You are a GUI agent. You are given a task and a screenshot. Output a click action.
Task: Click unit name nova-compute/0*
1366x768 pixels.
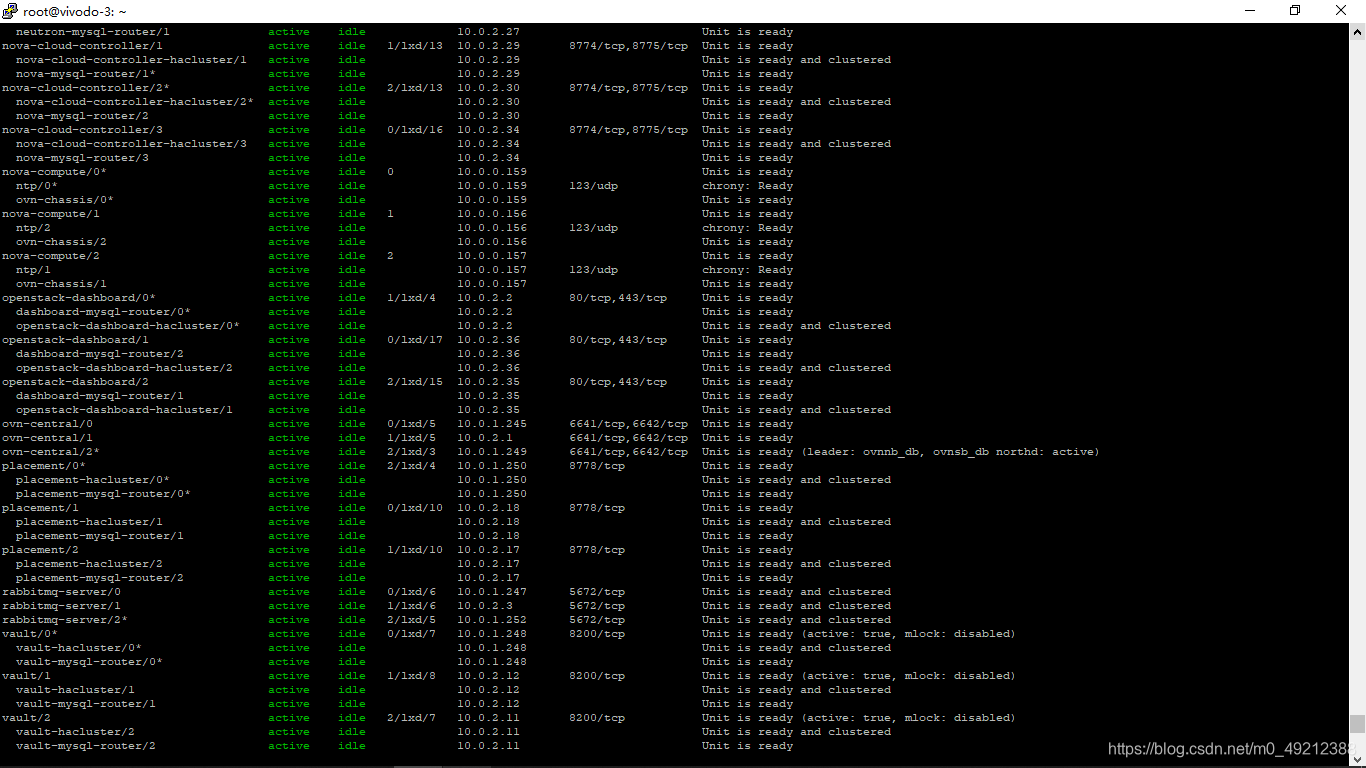click(x=55, y=172)
